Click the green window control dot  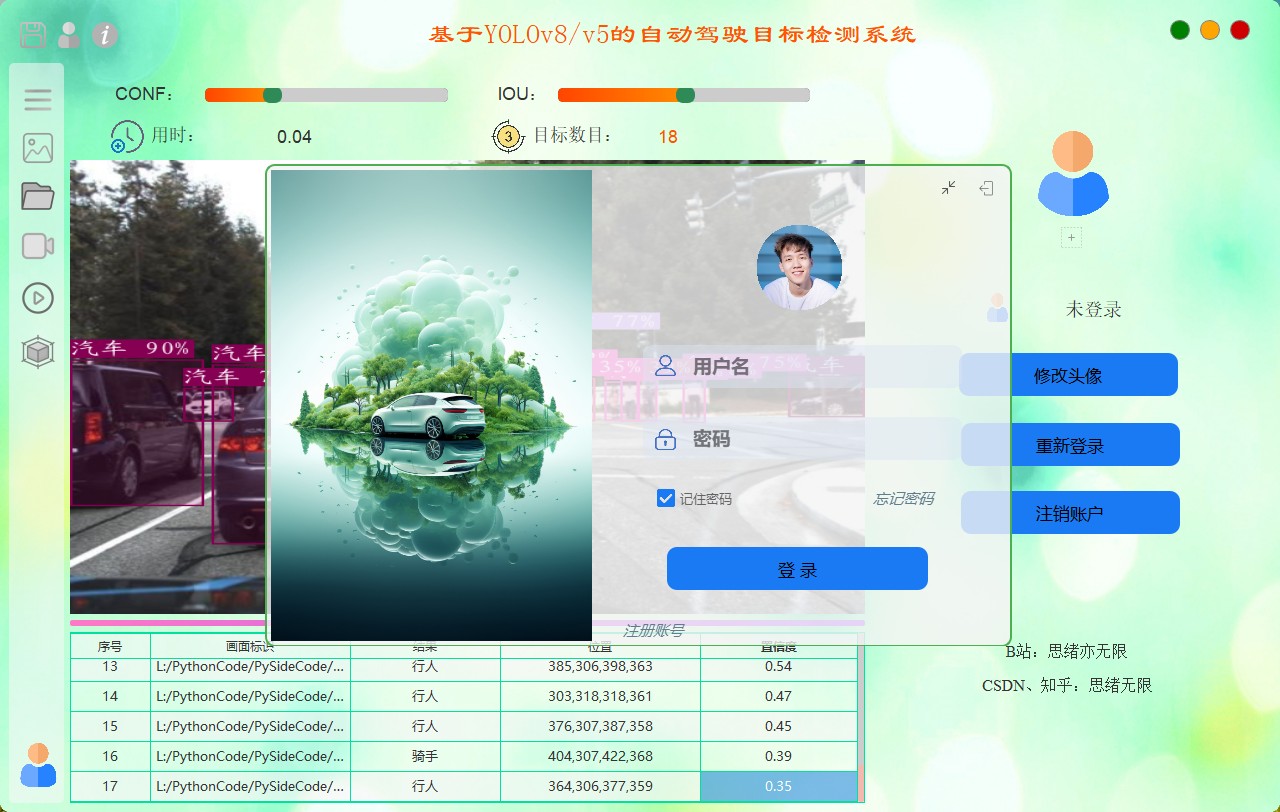click(x=1180, y=30)
